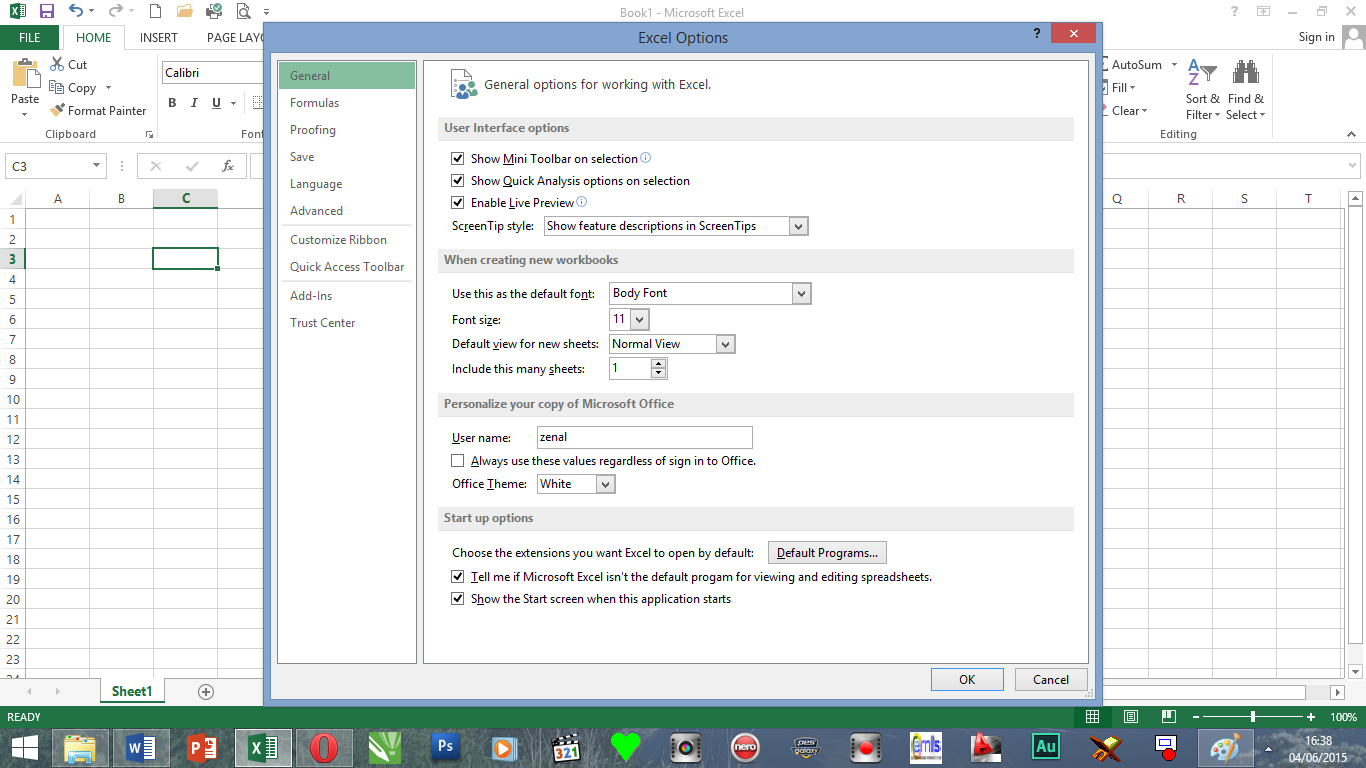
Task: Click the Windows Start button
Action: [25, 747]
